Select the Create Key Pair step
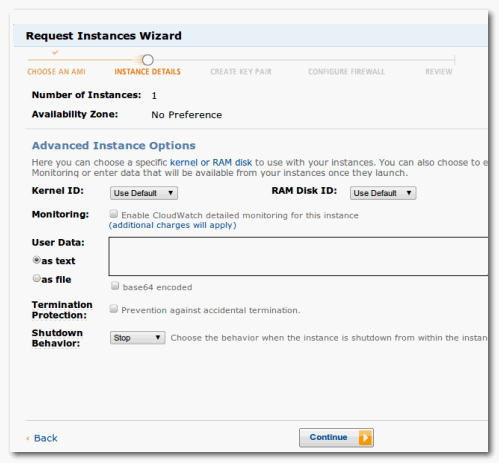 click(x=241, y=72)
